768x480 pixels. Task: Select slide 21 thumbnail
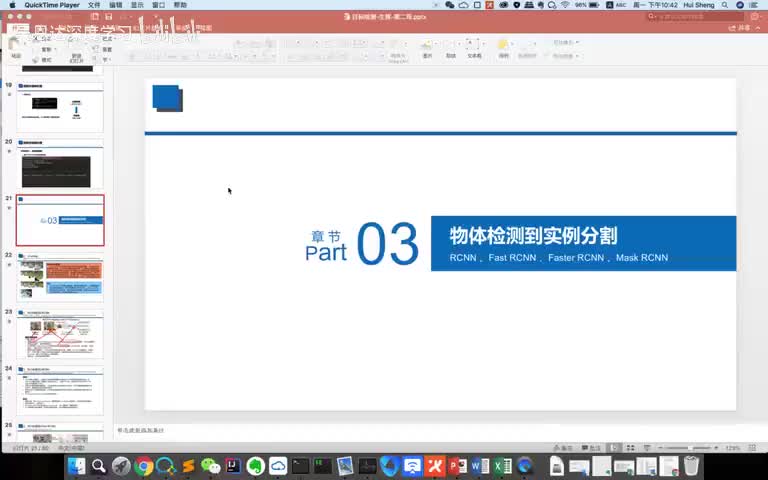point(60,220)
